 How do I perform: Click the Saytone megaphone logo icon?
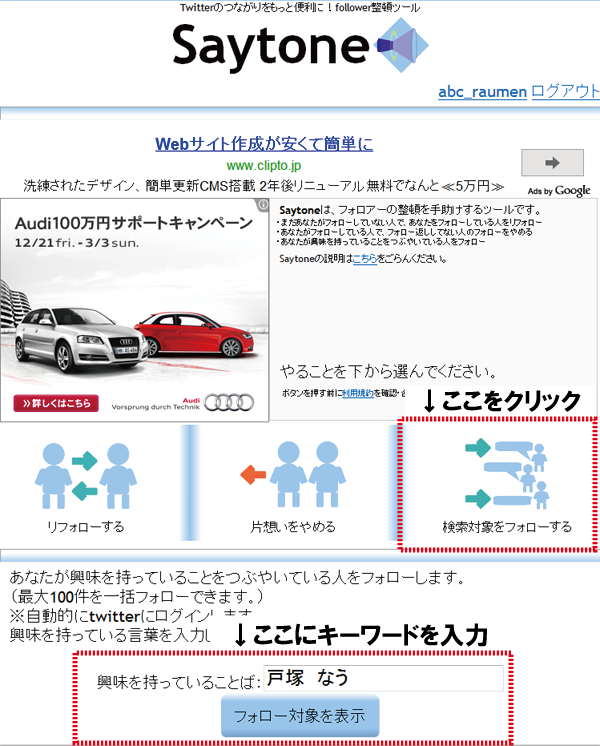pos(402,46)
